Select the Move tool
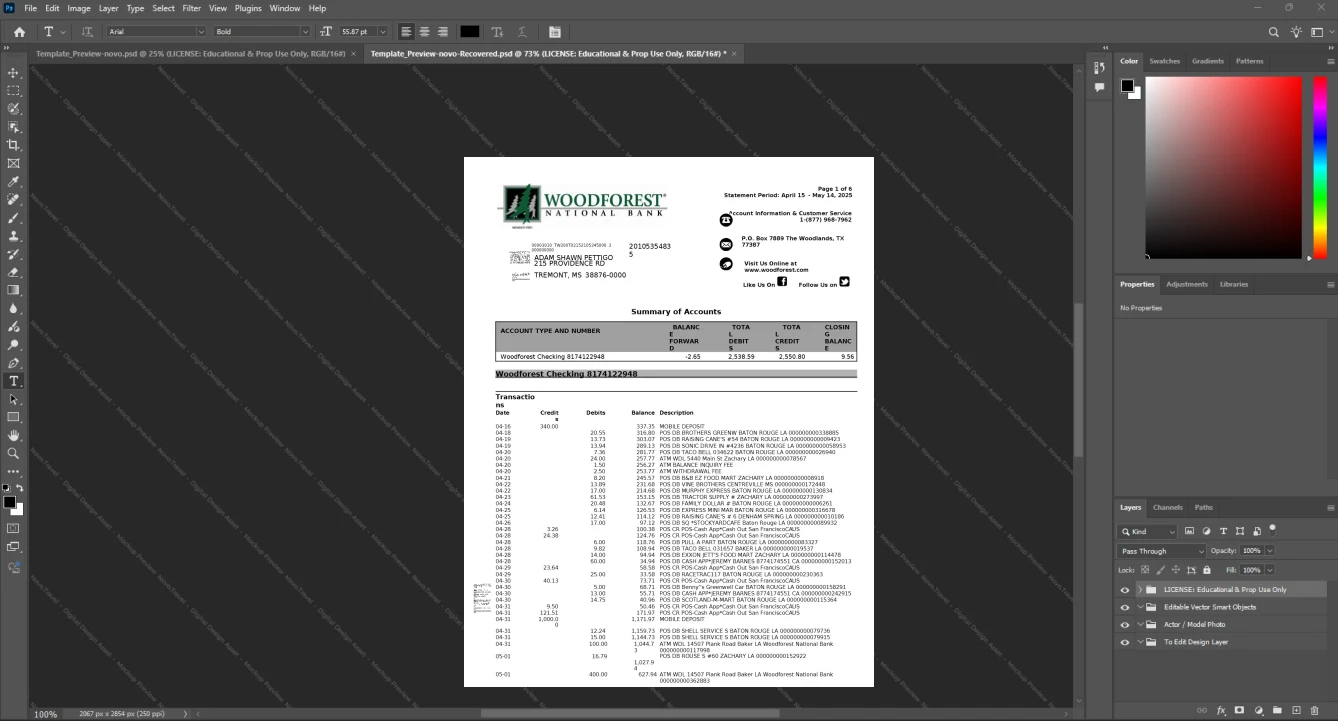1338x721 pixels. tap(14, 73)
